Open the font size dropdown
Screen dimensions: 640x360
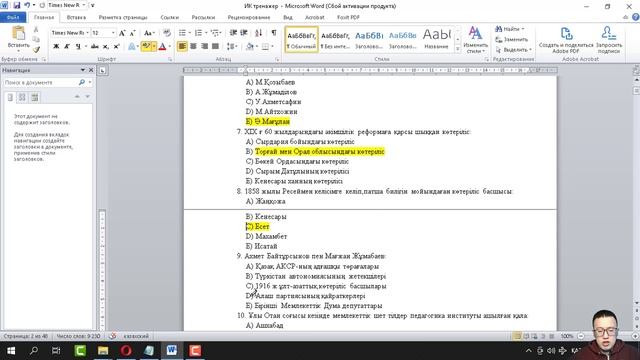tap(113, 33)
